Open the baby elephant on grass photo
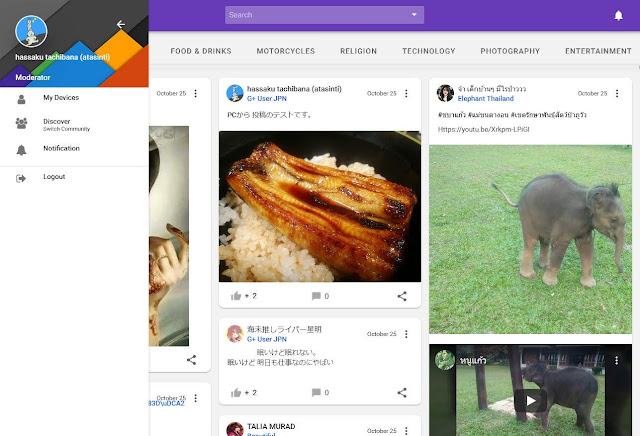 click(x=530, y=240)
